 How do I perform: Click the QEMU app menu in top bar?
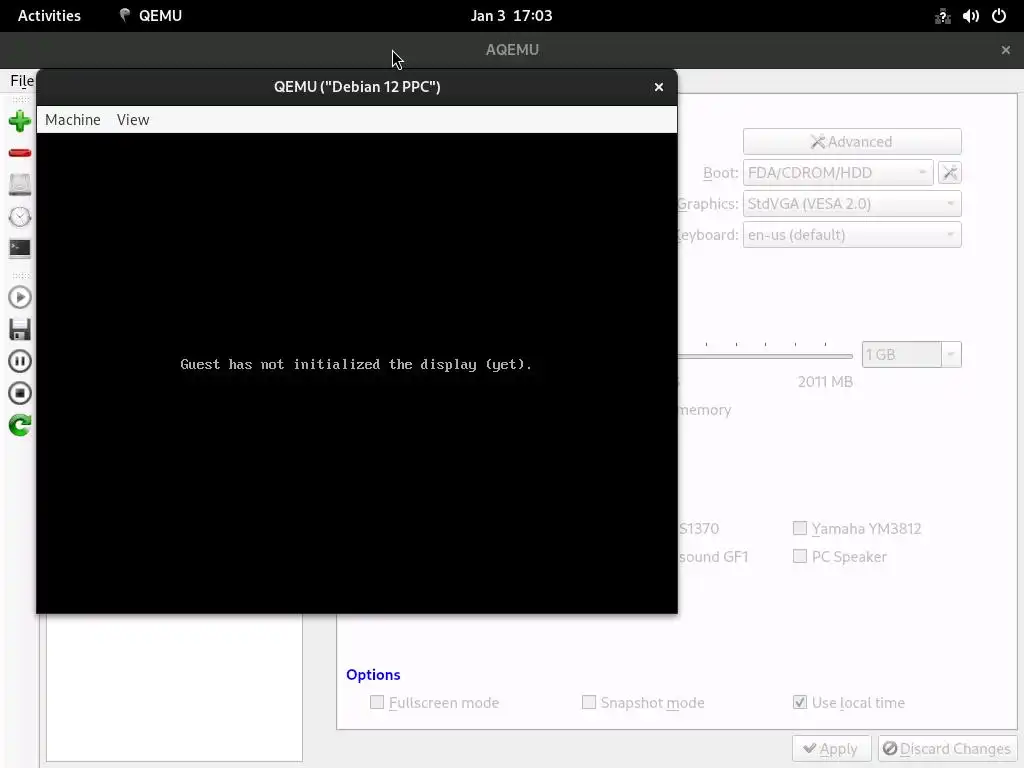[151, 16]
